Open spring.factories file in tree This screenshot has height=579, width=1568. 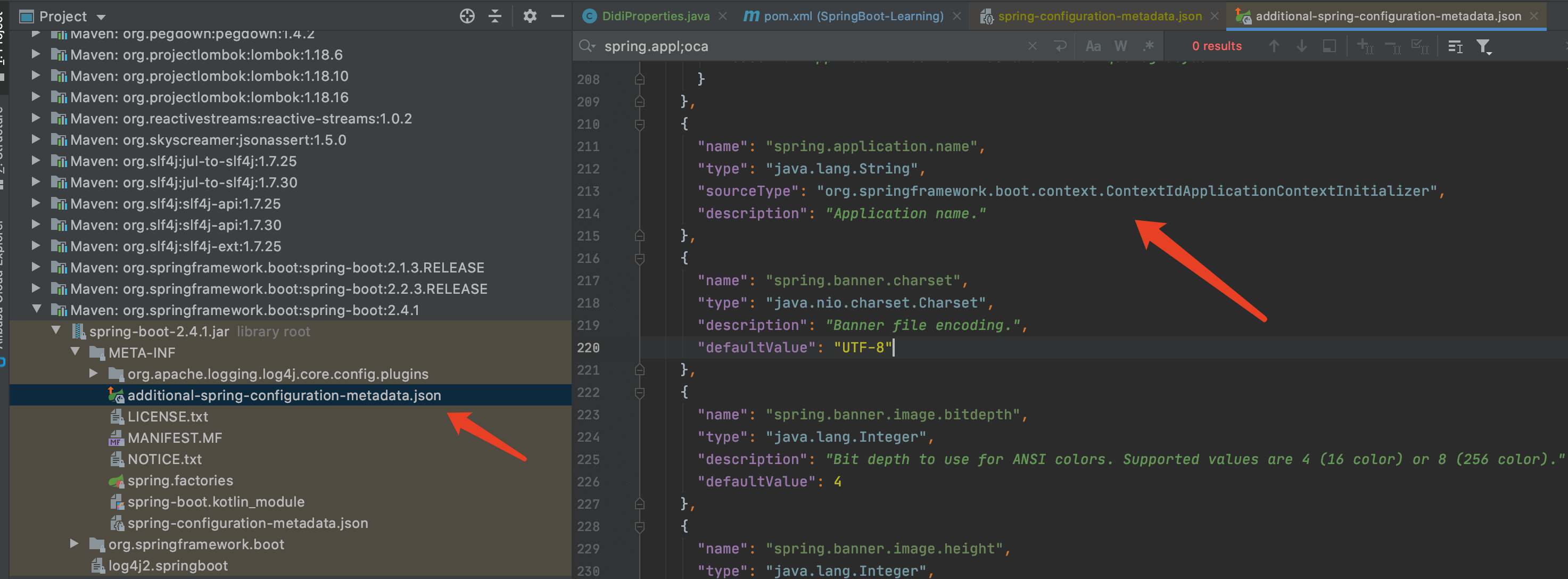[180, 481]
